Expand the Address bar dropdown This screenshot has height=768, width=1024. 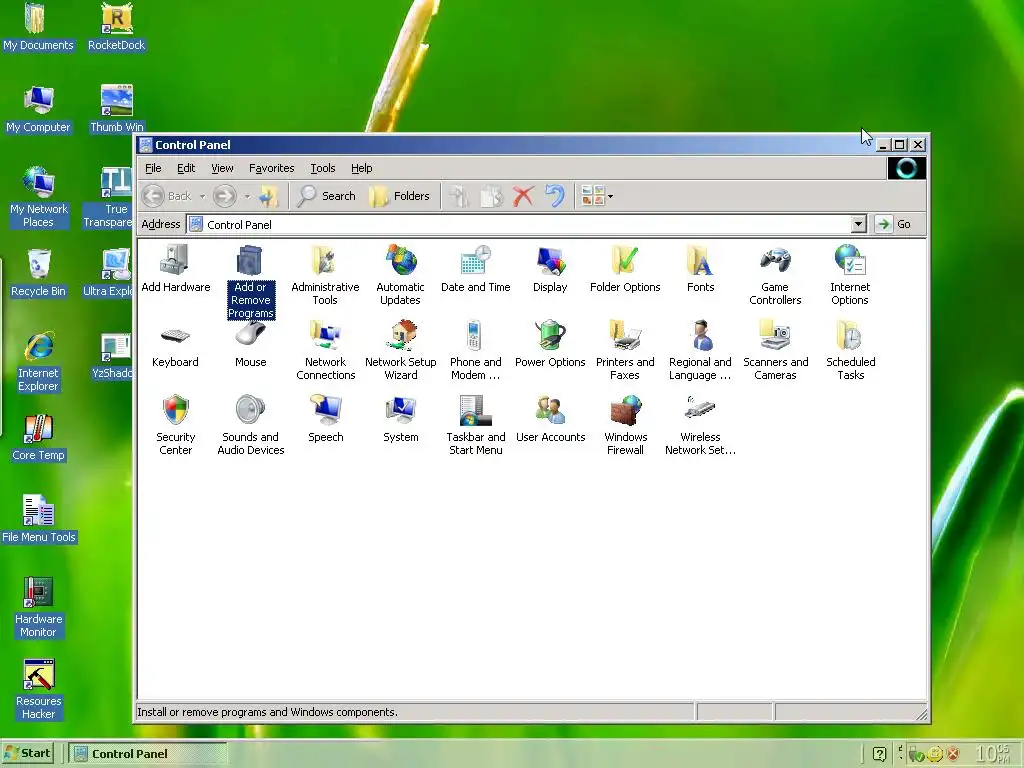pyautogui.click(x=858, y=225)
